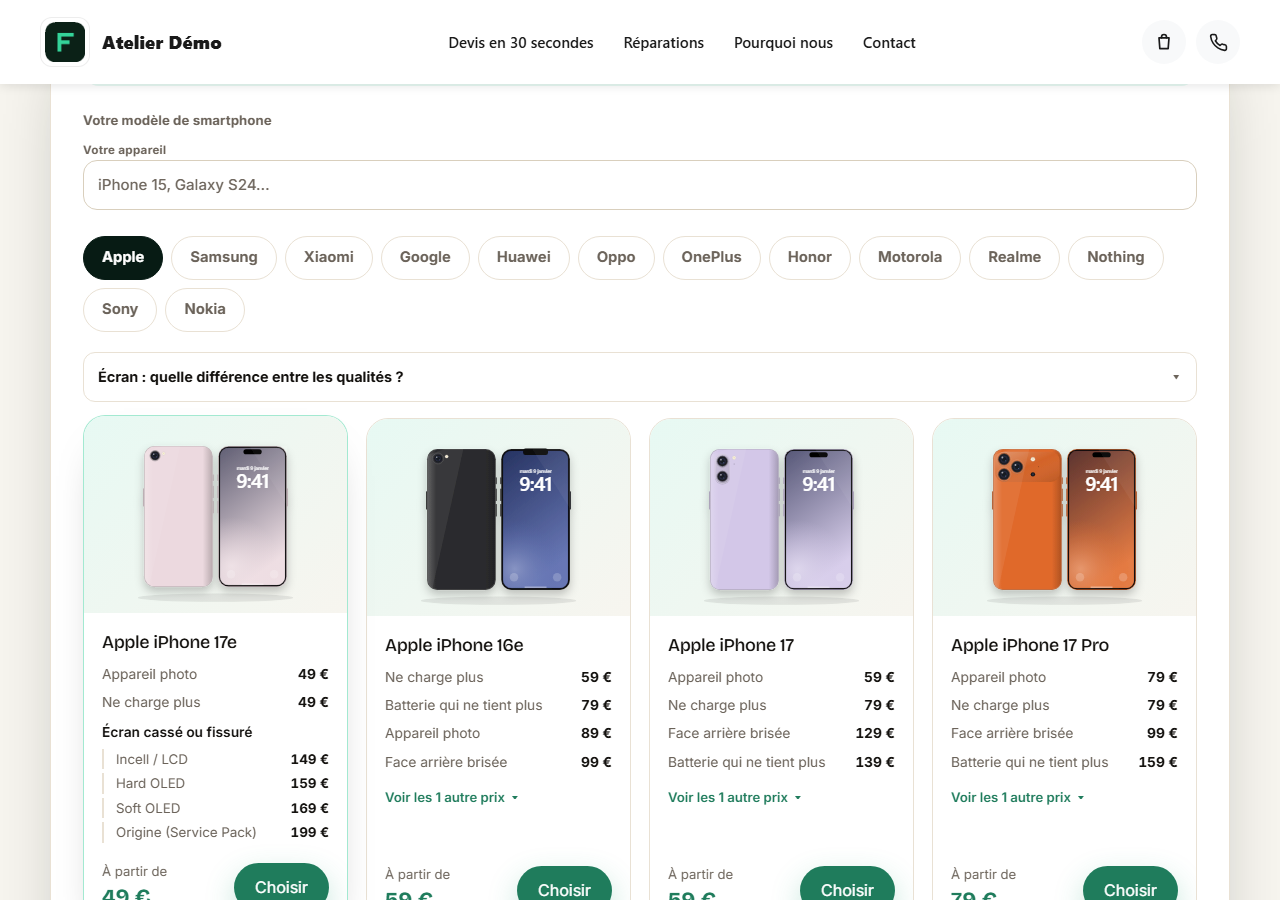This screenshot has width=1280, height=900.
Task: Open Devis en 30 secondes menu
Action: click(x=521, y=43)
